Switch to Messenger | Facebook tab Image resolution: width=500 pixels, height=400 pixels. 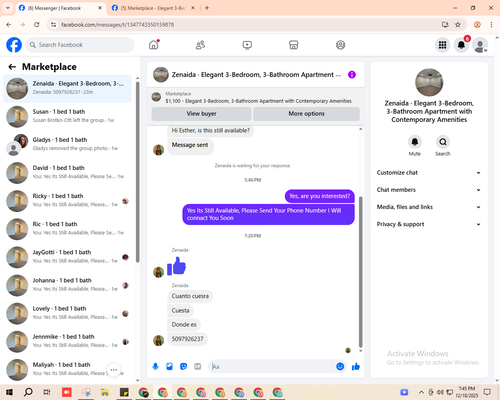tap(61, 8)
